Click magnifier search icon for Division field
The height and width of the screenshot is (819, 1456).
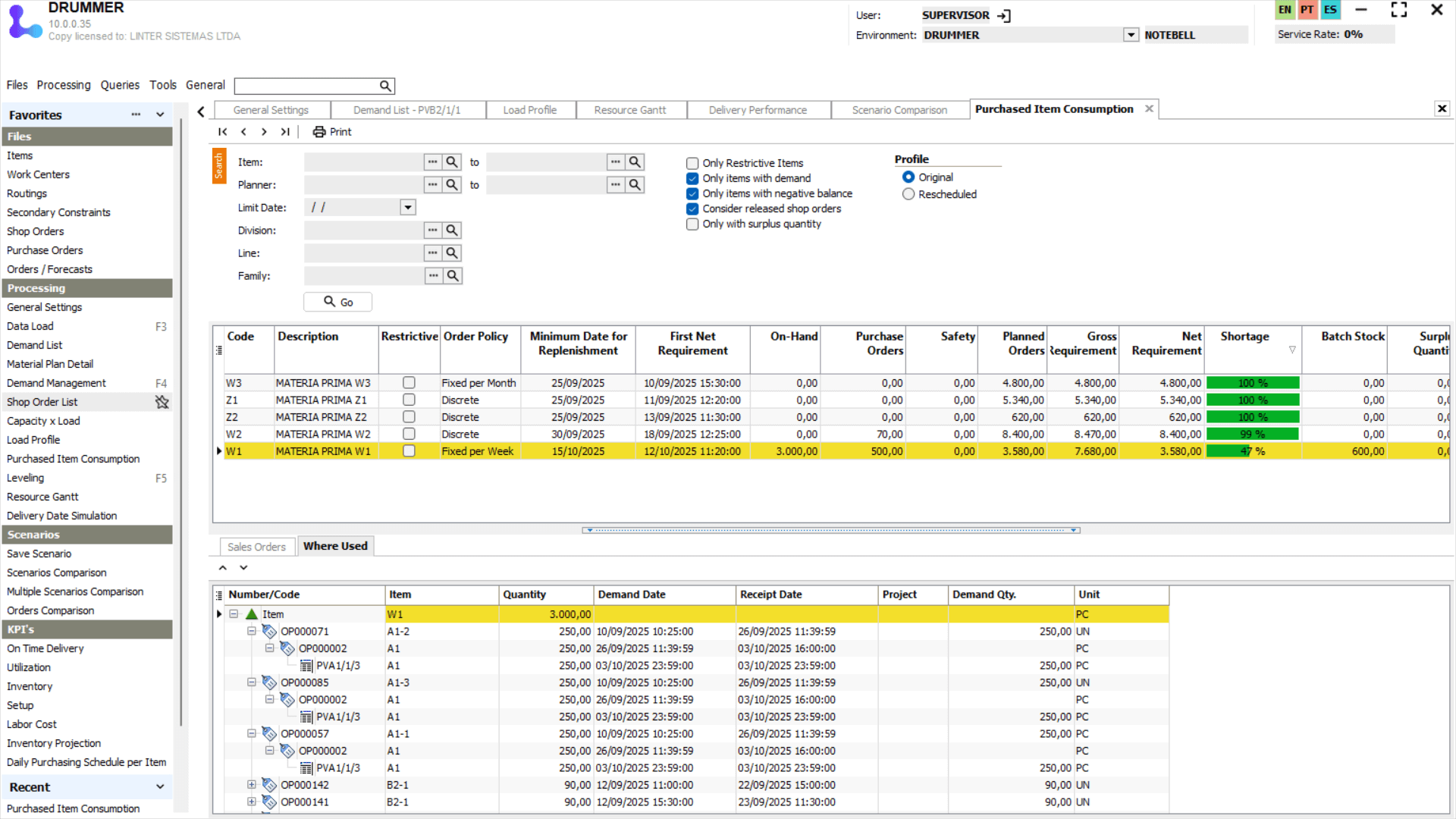pos(452,231)
